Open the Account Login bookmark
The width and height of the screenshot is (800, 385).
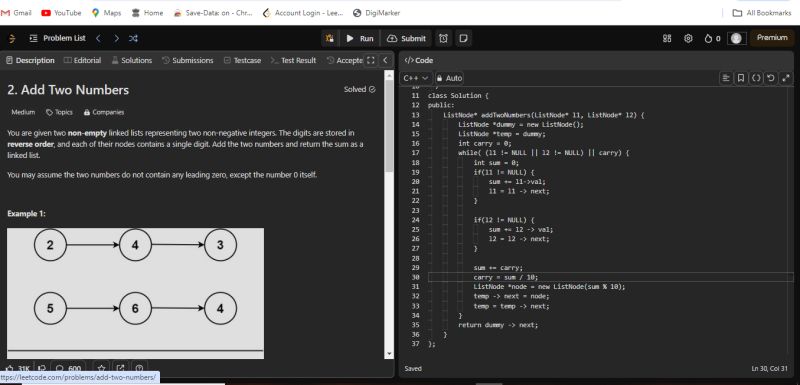(x=303, y=13)
